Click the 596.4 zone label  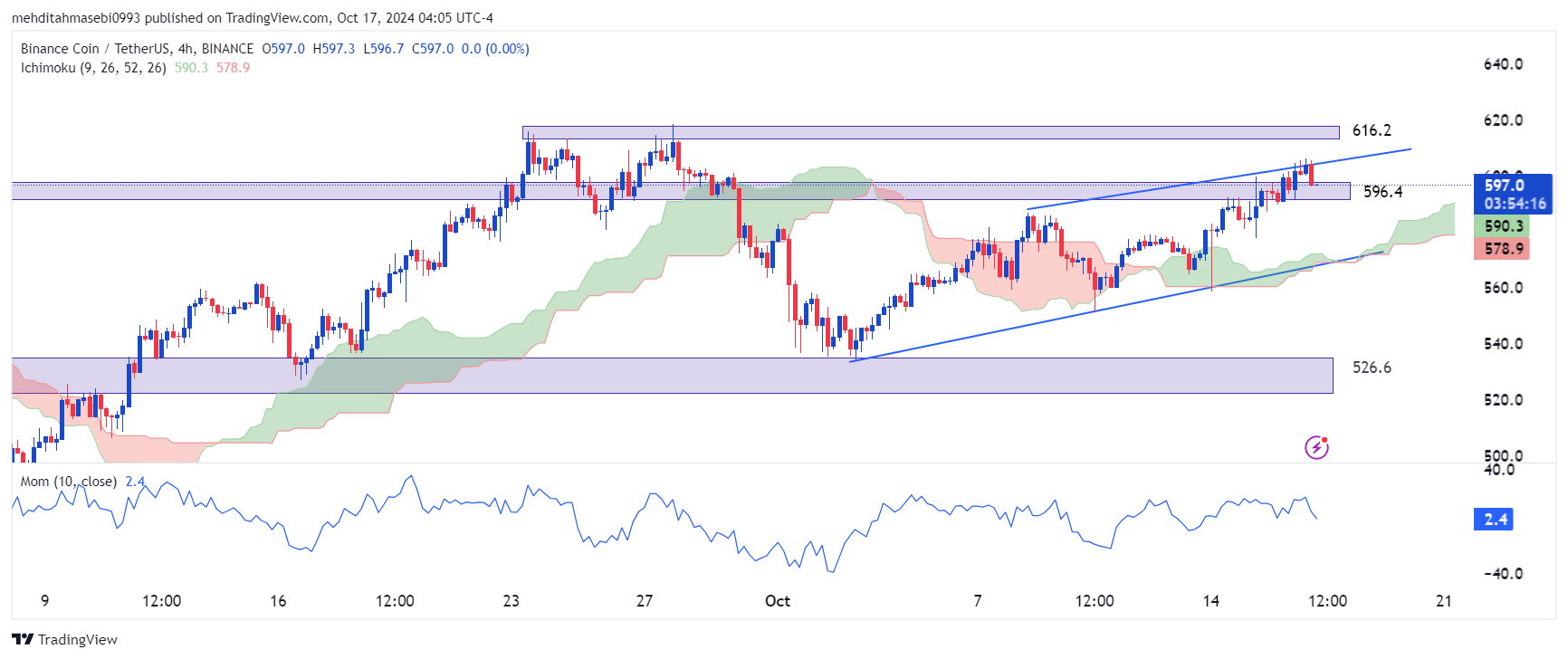1382,192
